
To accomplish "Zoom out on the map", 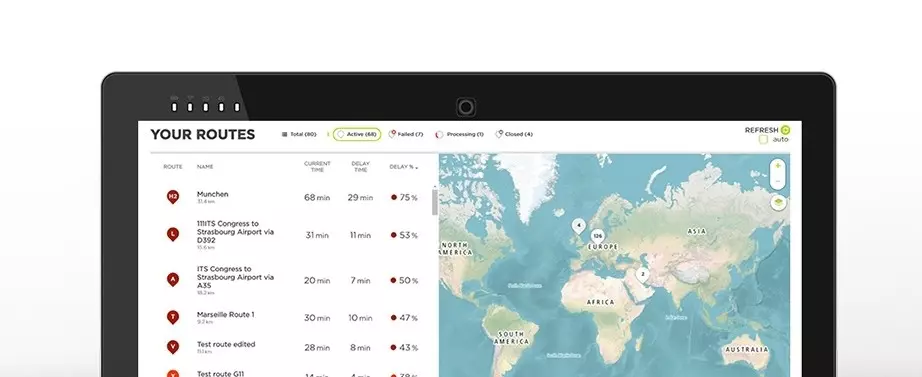I will coord(777,181).
